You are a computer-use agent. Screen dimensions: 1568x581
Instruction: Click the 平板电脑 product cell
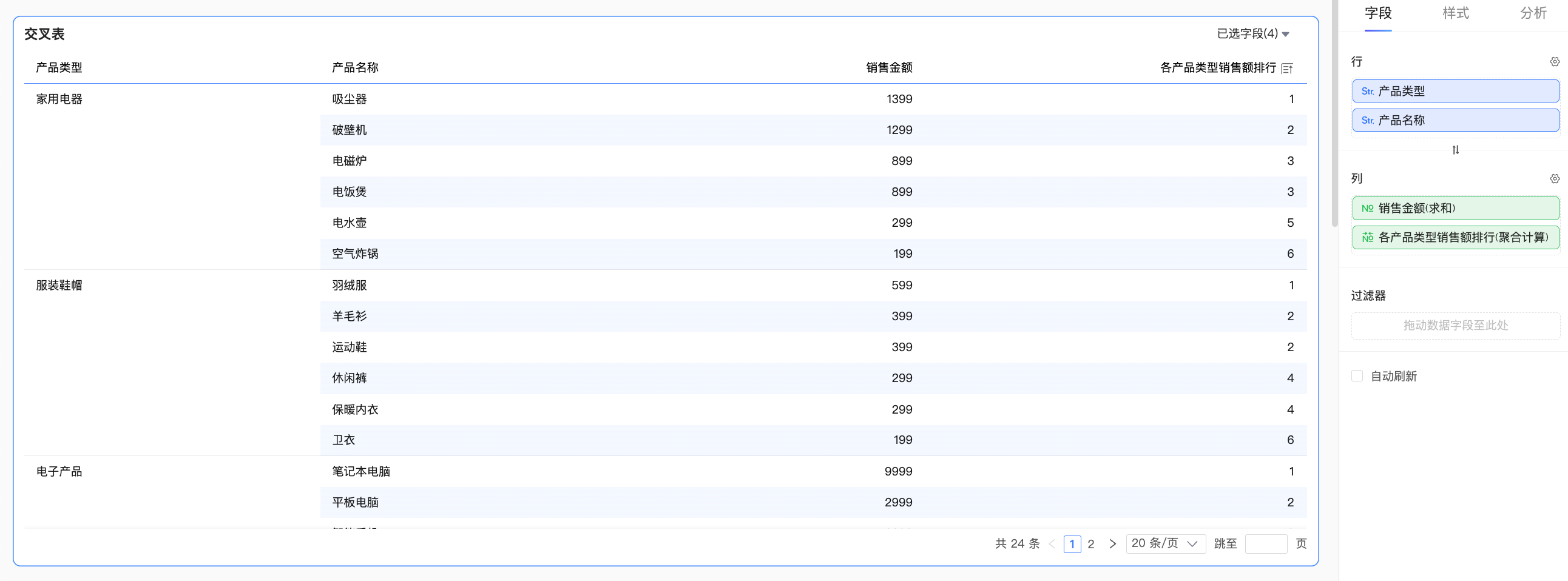pyautogui.click(x=355, y=503)
